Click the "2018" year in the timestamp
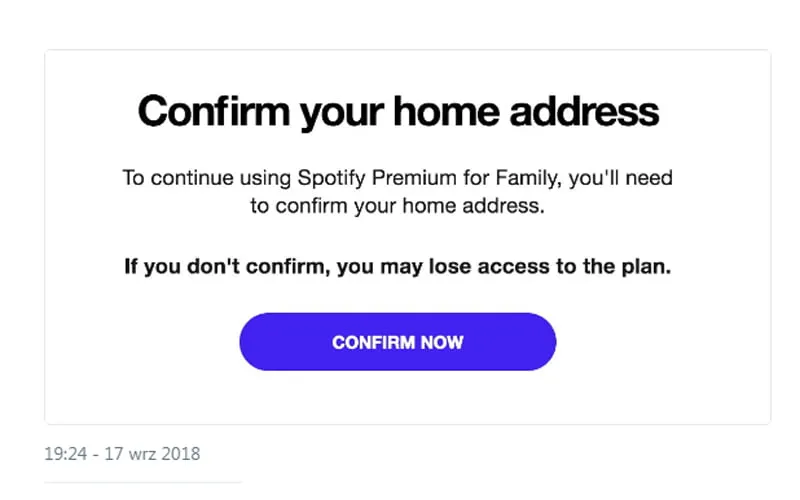Image resolution: width=800 pixels, height=500 pixels. click(x=180, y=454)
